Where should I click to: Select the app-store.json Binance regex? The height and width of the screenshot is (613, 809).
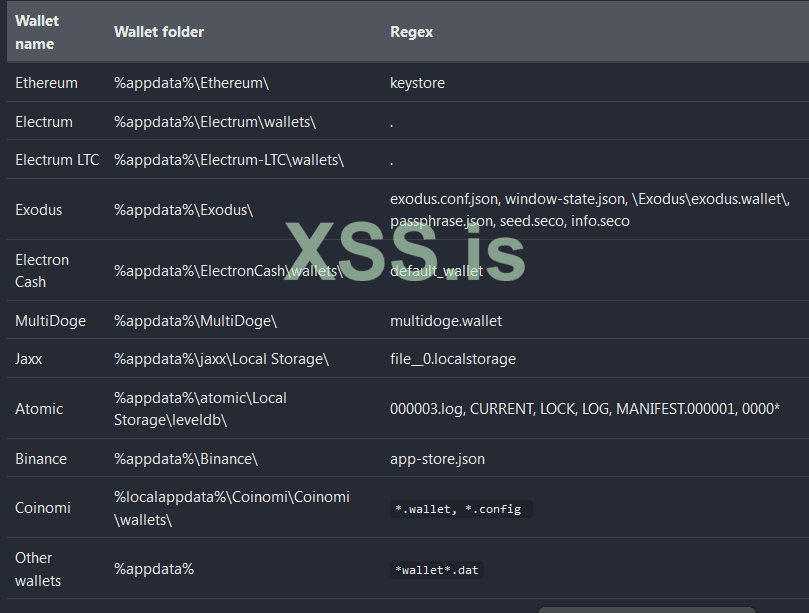click(437, 459)
